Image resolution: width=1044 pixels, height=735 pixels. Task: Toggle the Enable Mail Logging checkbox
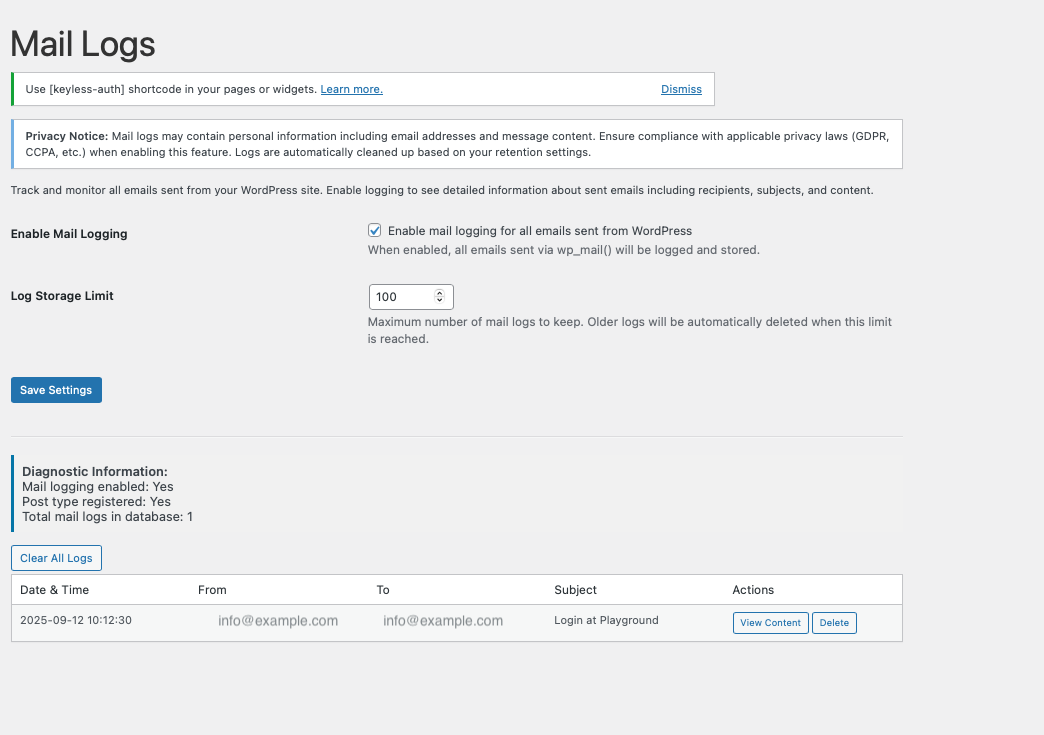(375, 230)
